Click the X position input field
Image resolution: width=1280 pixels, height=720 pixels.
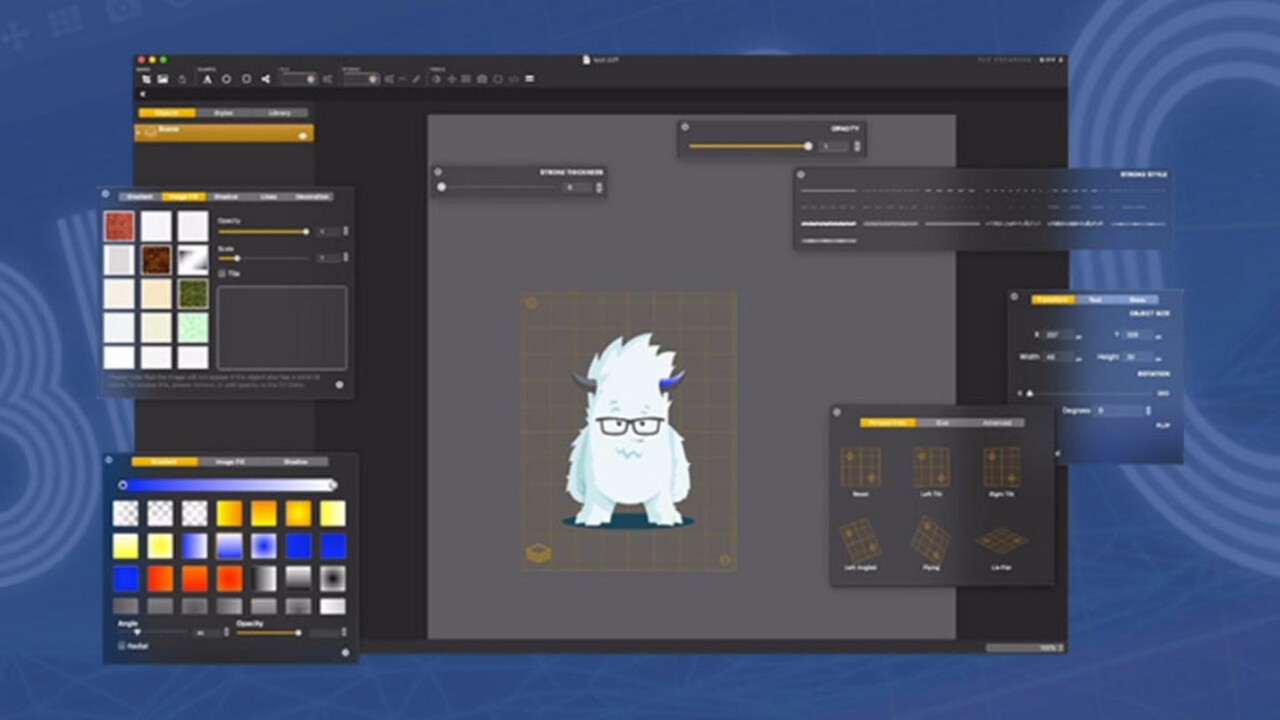pos(1059,334)
